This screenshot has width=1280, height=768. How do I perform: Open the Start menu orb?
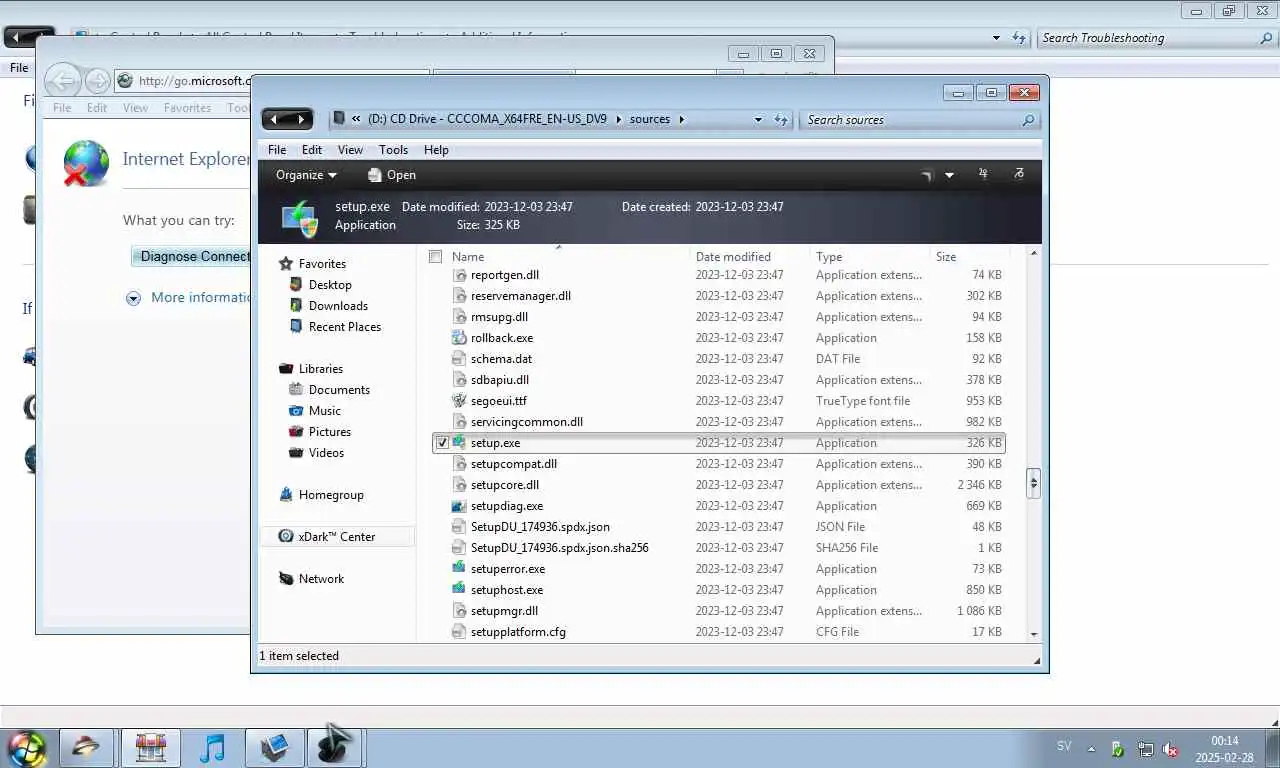pyautogui.click(x=27, y=748)
